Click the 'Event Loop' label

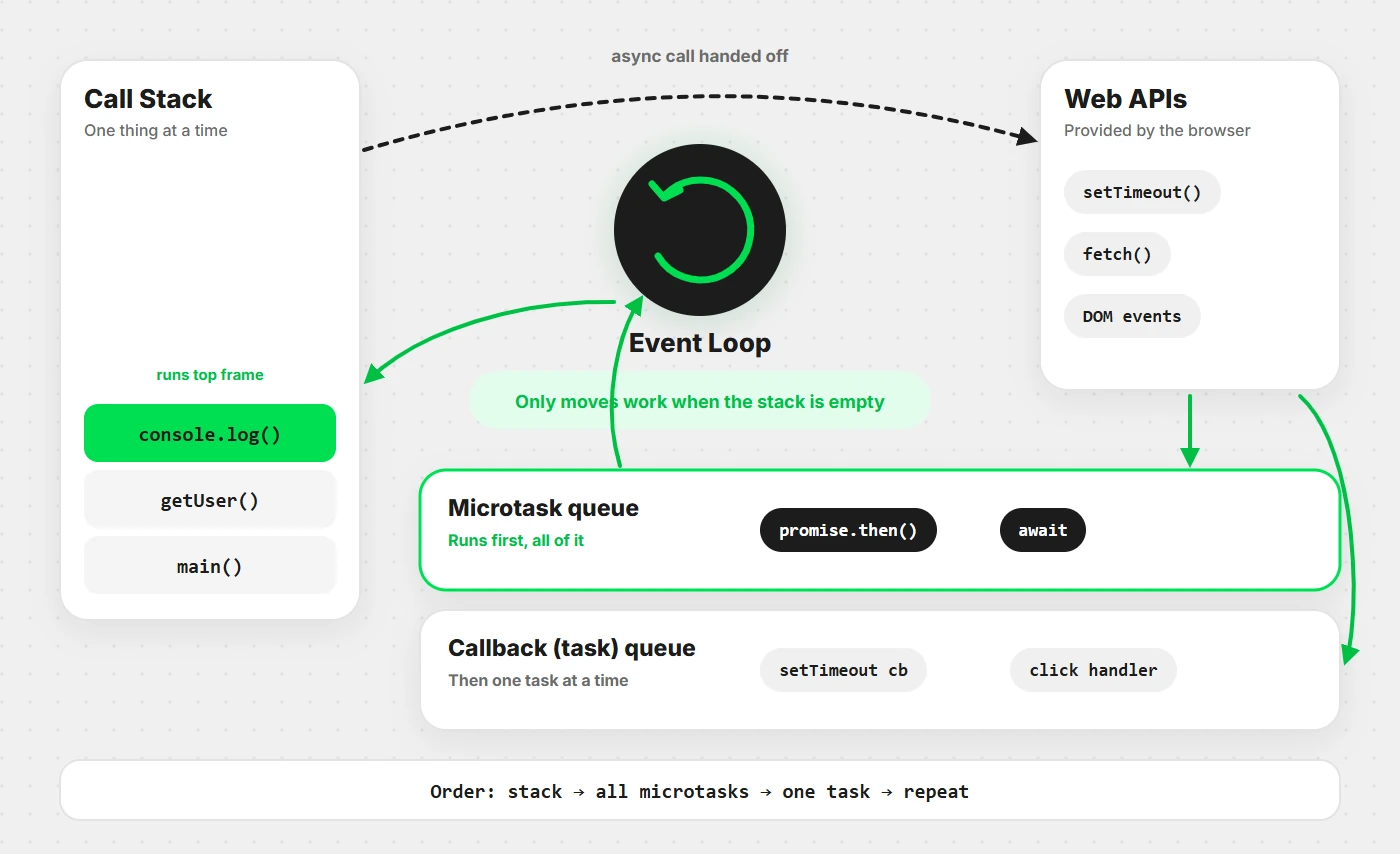pyautogui.click(x=700, y=343)
